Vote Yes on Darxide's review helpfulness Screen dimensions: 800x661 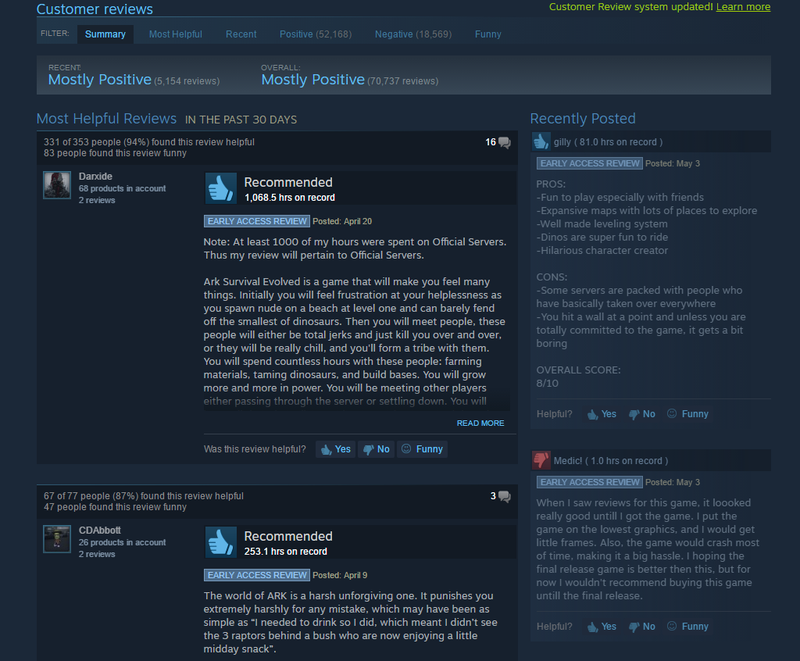point(335,449)
